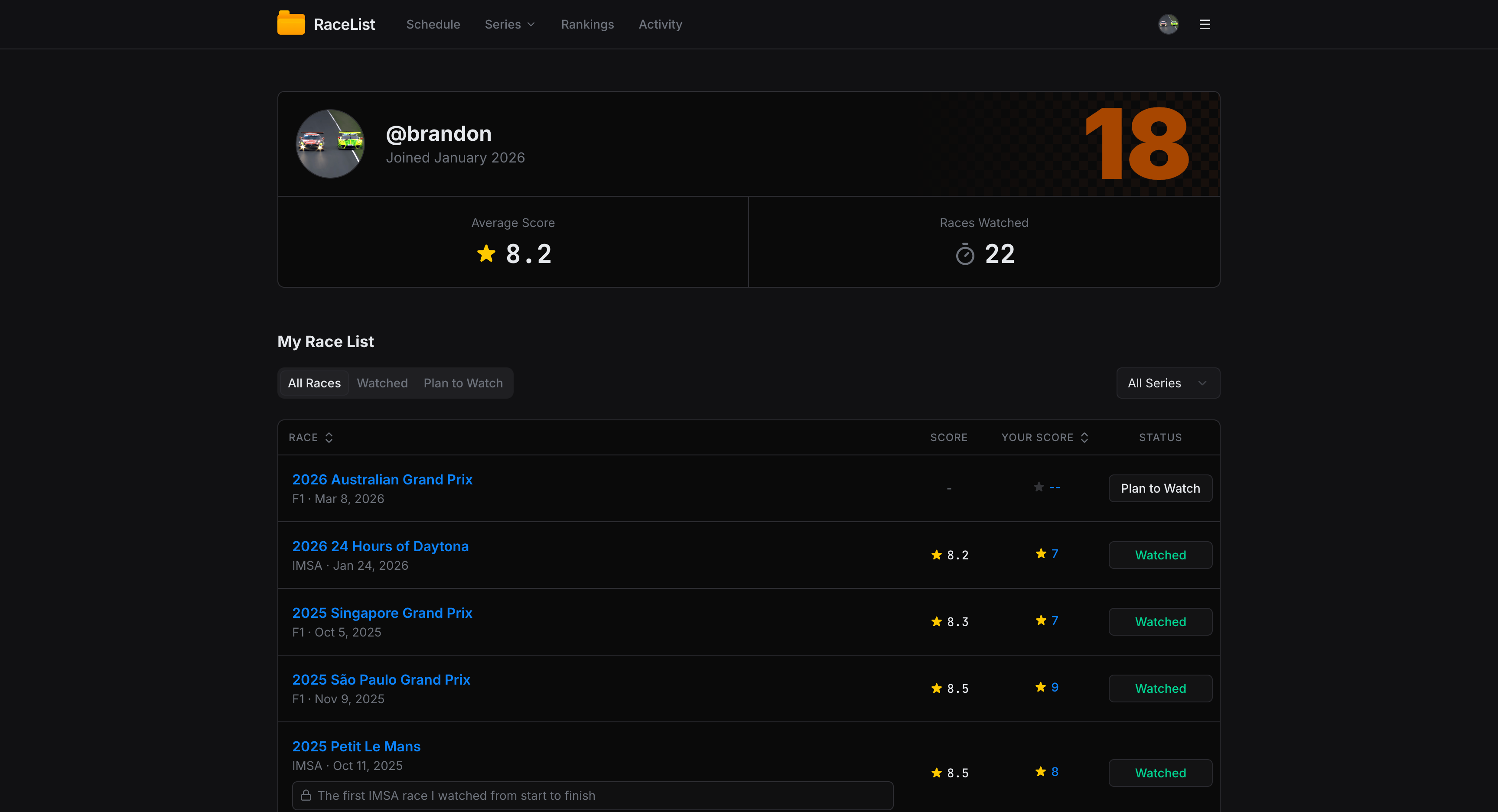Open the 2025 Singapore Grand Prix link

coord(382,613)
